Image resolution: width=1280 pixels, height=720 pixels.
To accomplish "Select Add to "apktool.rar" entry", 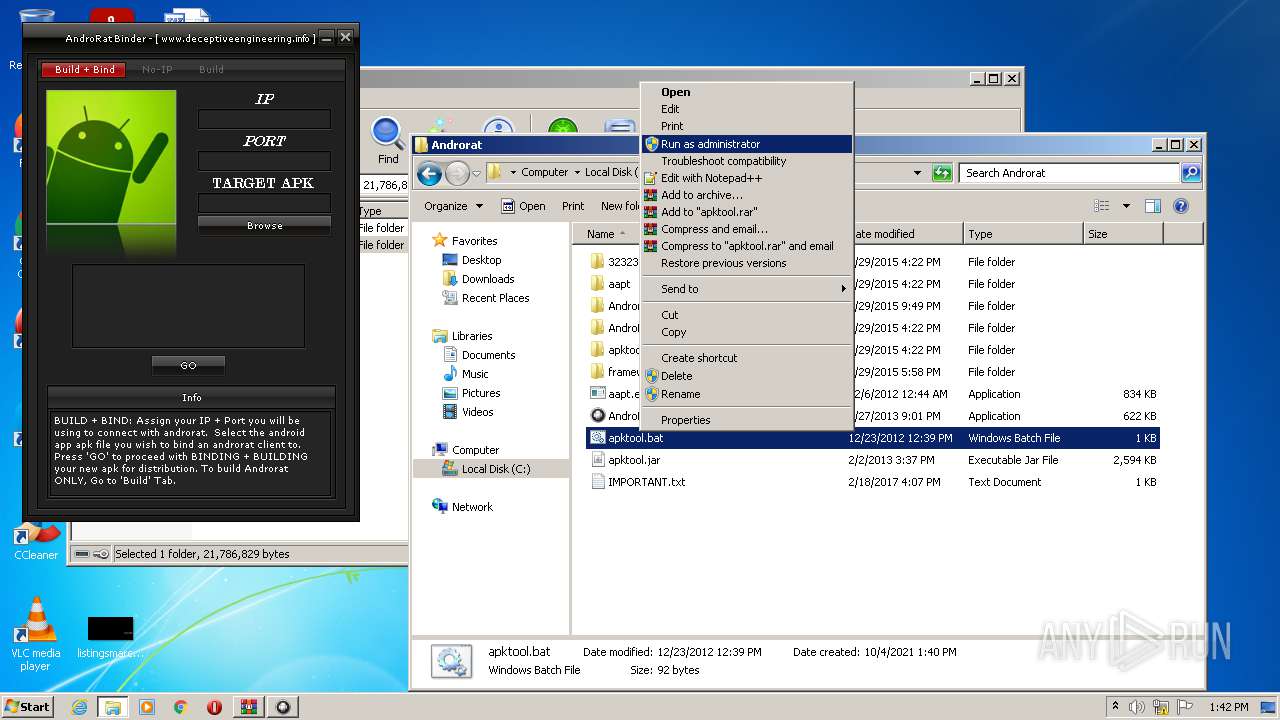I will [x=746, y=212].
